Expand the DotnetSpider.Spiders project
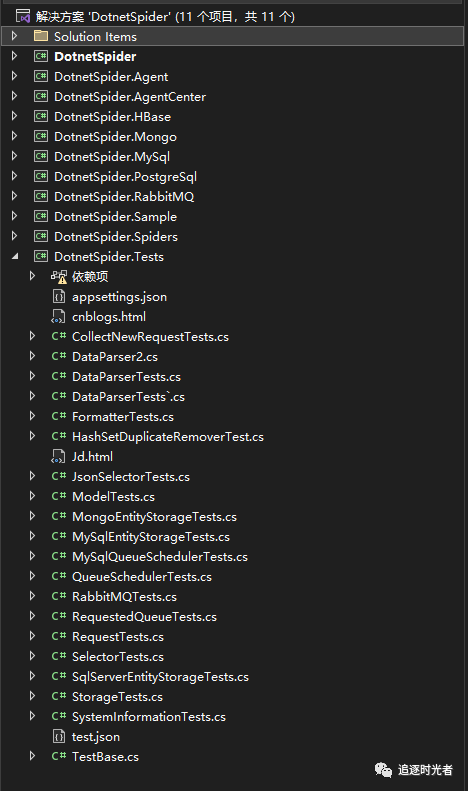 point(14,236)
